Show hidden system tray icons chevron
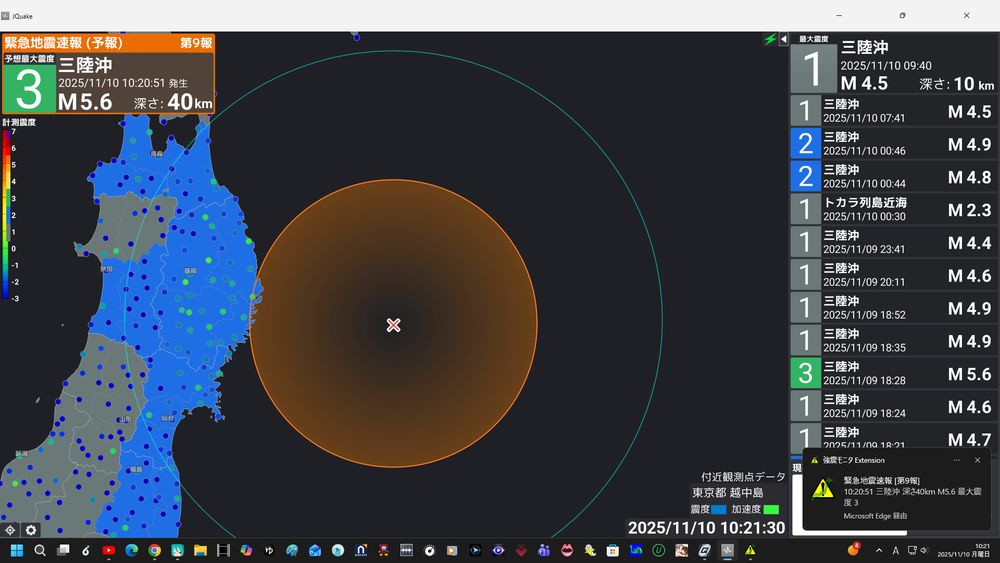Viewport: 1000px width, 563px height. [879, 550]
